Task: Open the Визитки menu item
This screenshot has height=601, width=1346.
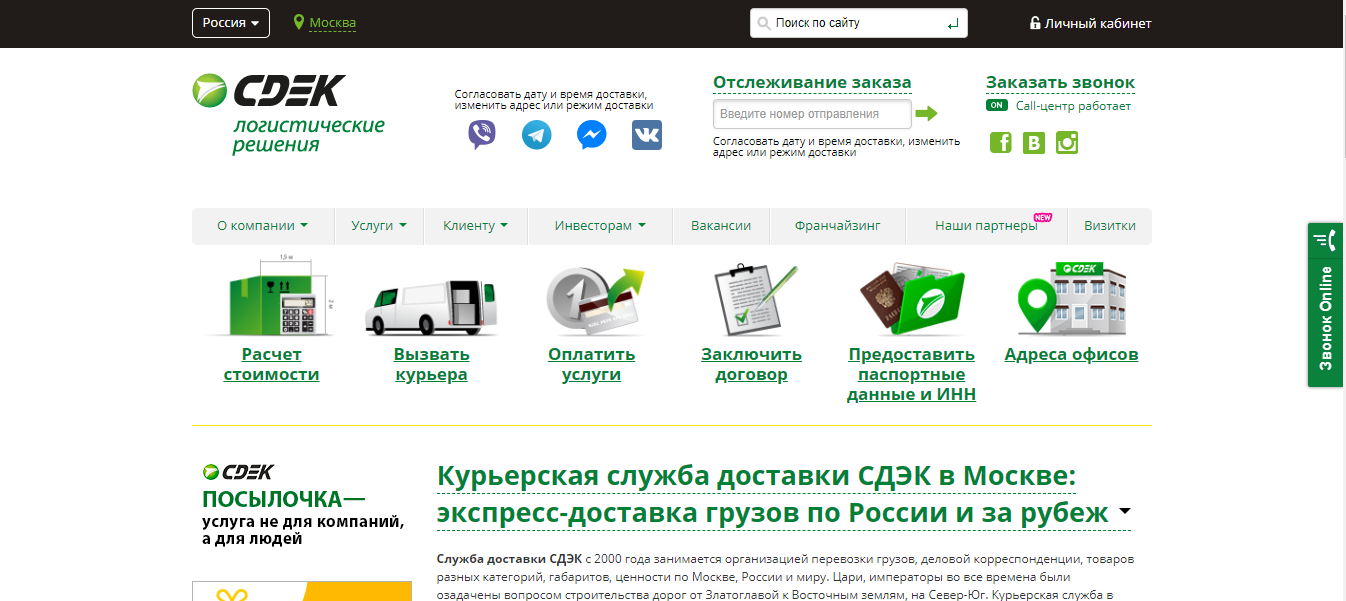Action: tap(1110, 226)
